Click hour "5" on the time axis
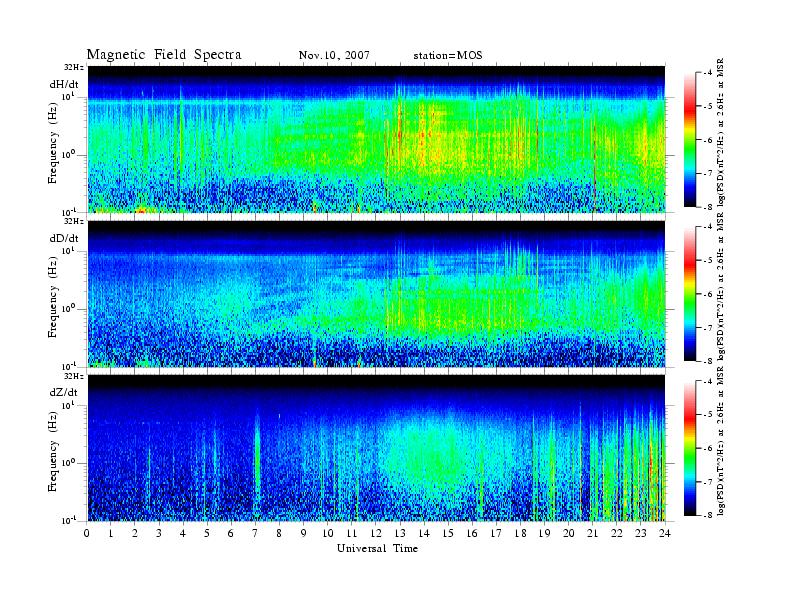792x612 pixels. click(x=207, y=533)
